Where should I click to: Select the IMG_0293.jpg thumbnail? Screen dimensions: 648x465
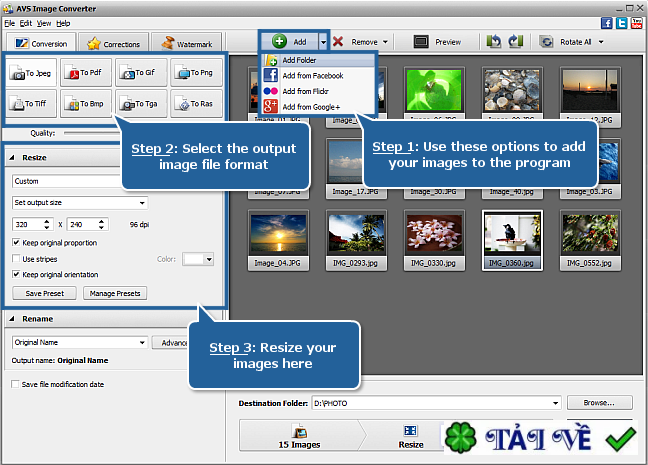356,240
